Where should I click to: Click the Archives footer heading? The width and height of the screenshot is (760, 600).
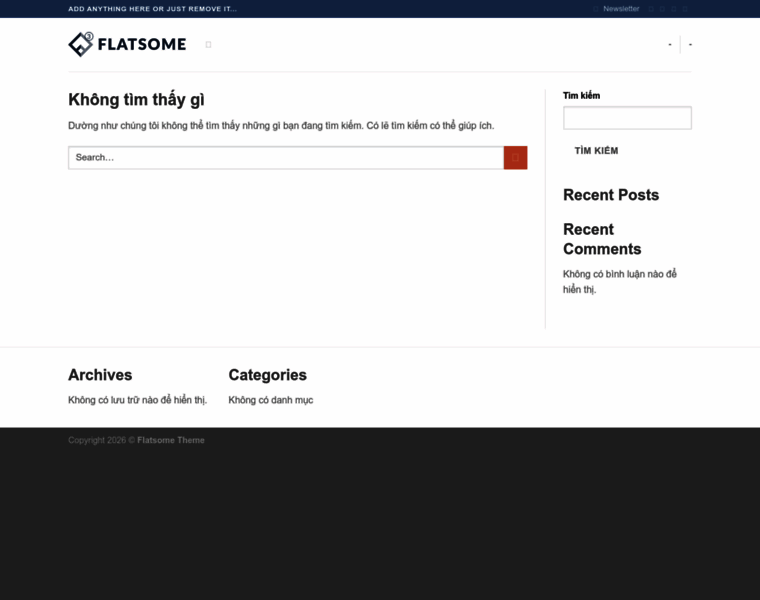[x=100, y=375]
